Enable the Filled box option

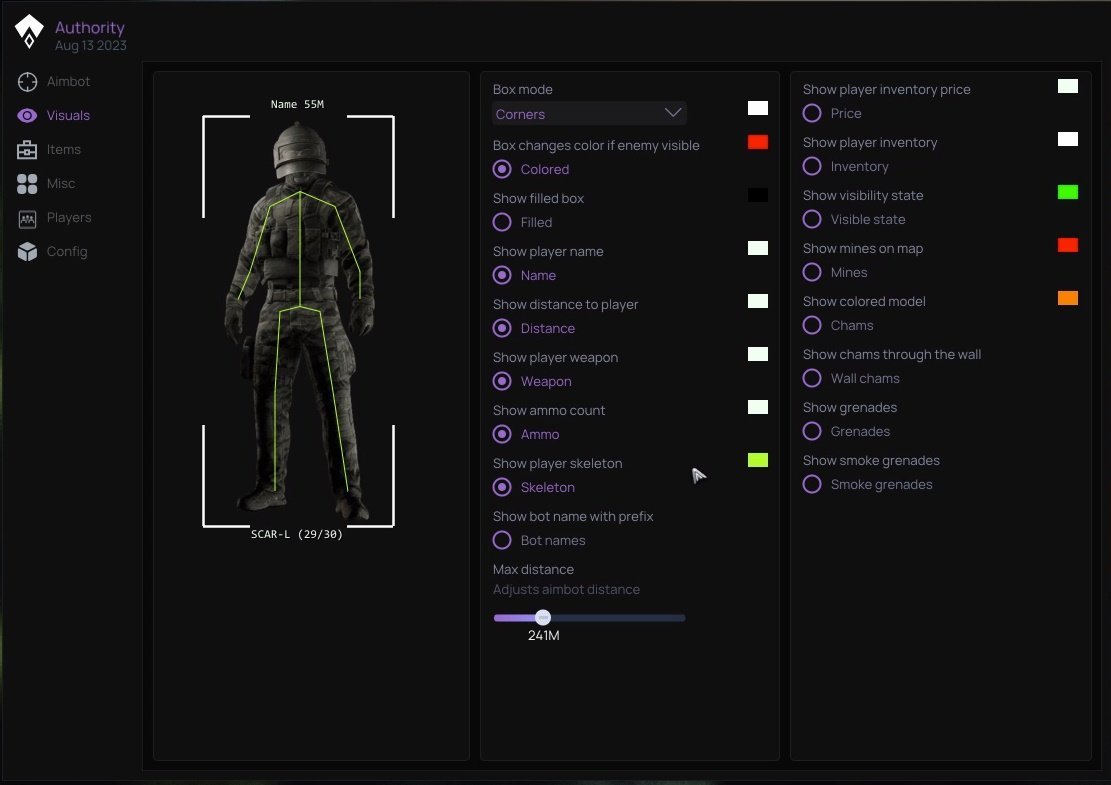pos(502,223)
